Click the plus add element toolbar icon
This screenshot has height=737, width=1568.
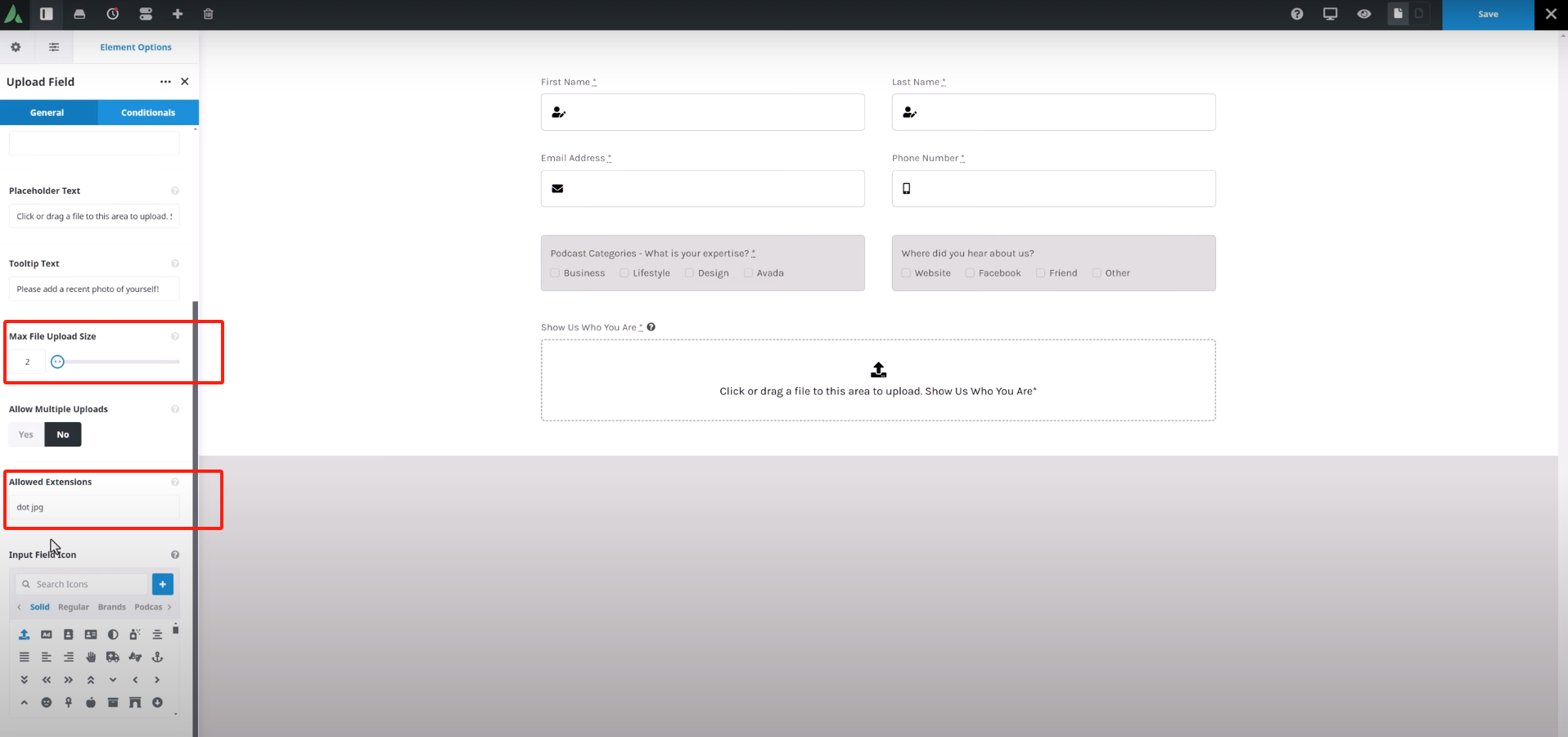[177, 14]
